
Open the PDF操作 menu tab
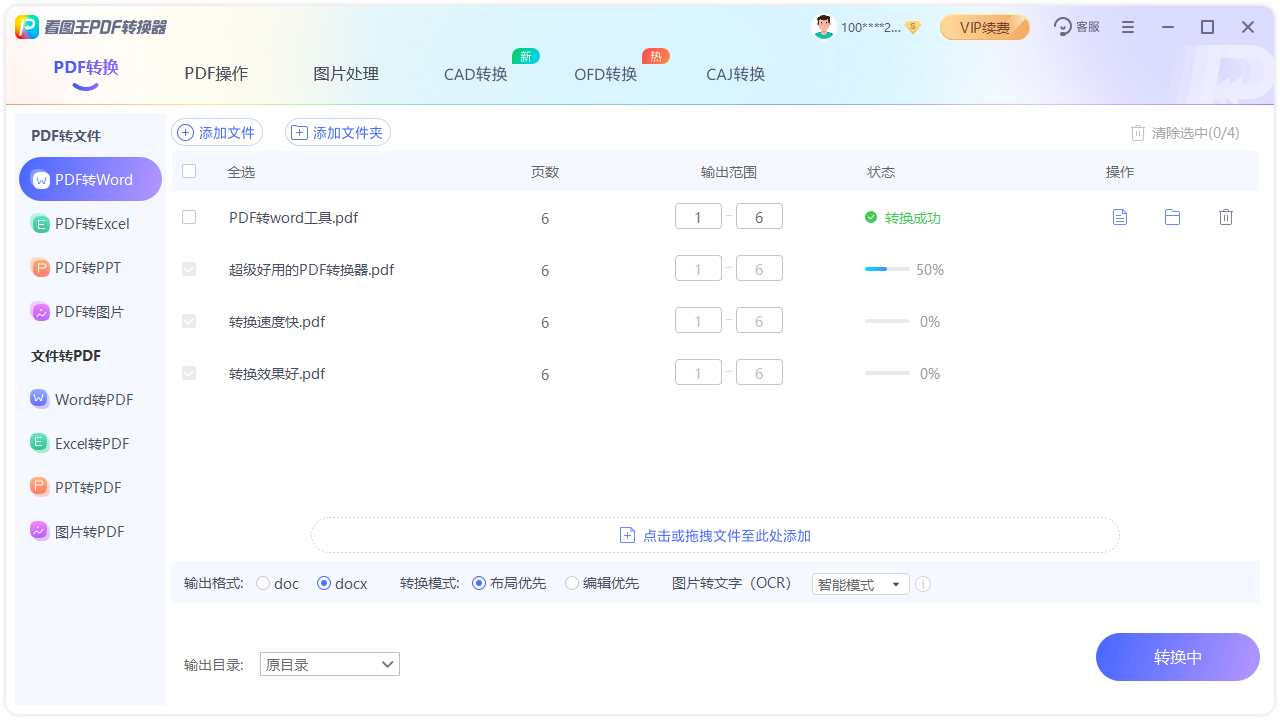point(216,73)
